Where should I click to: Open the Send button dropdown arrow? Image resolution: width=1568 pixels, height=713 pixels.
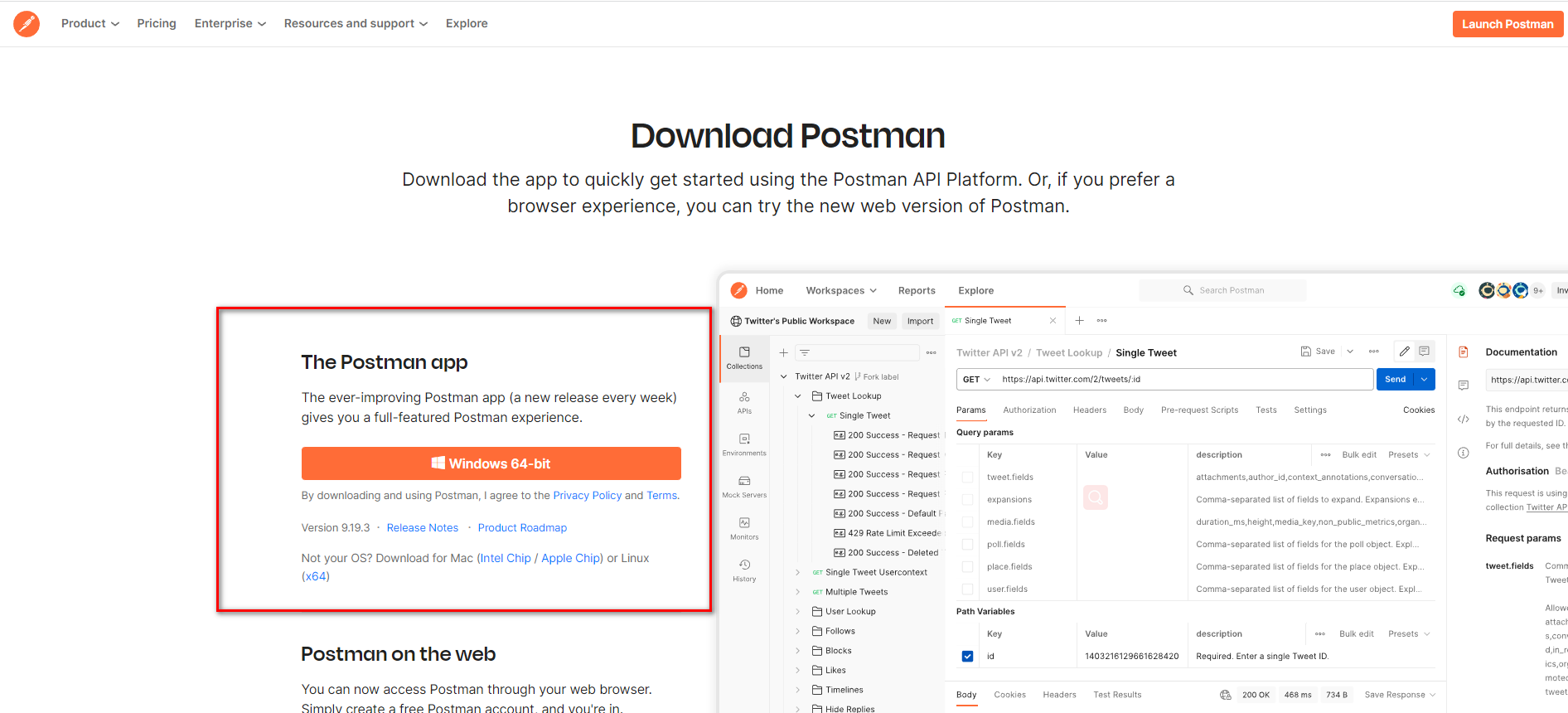1425,380
